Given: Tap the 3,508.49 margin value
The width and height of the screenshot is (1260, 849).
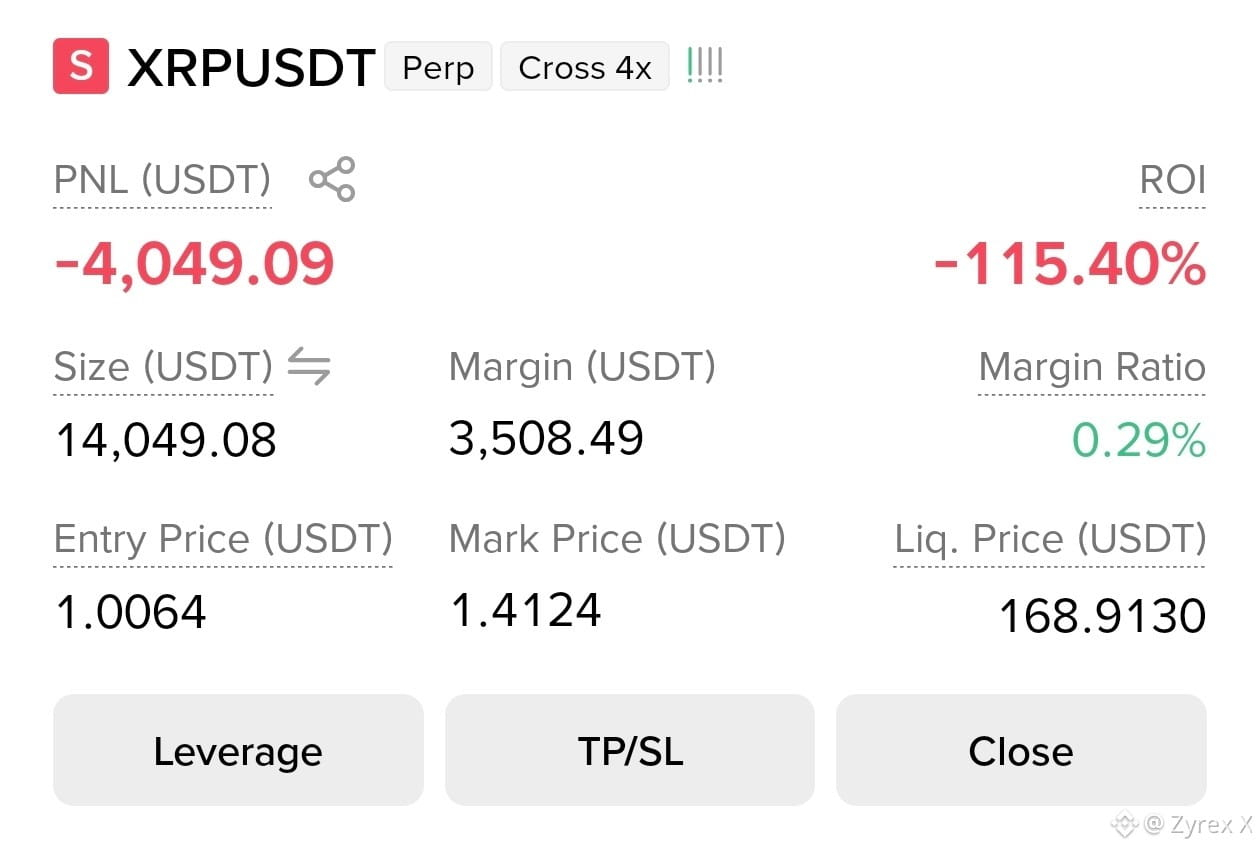Looking at the screenshot, I should [546, 438].
